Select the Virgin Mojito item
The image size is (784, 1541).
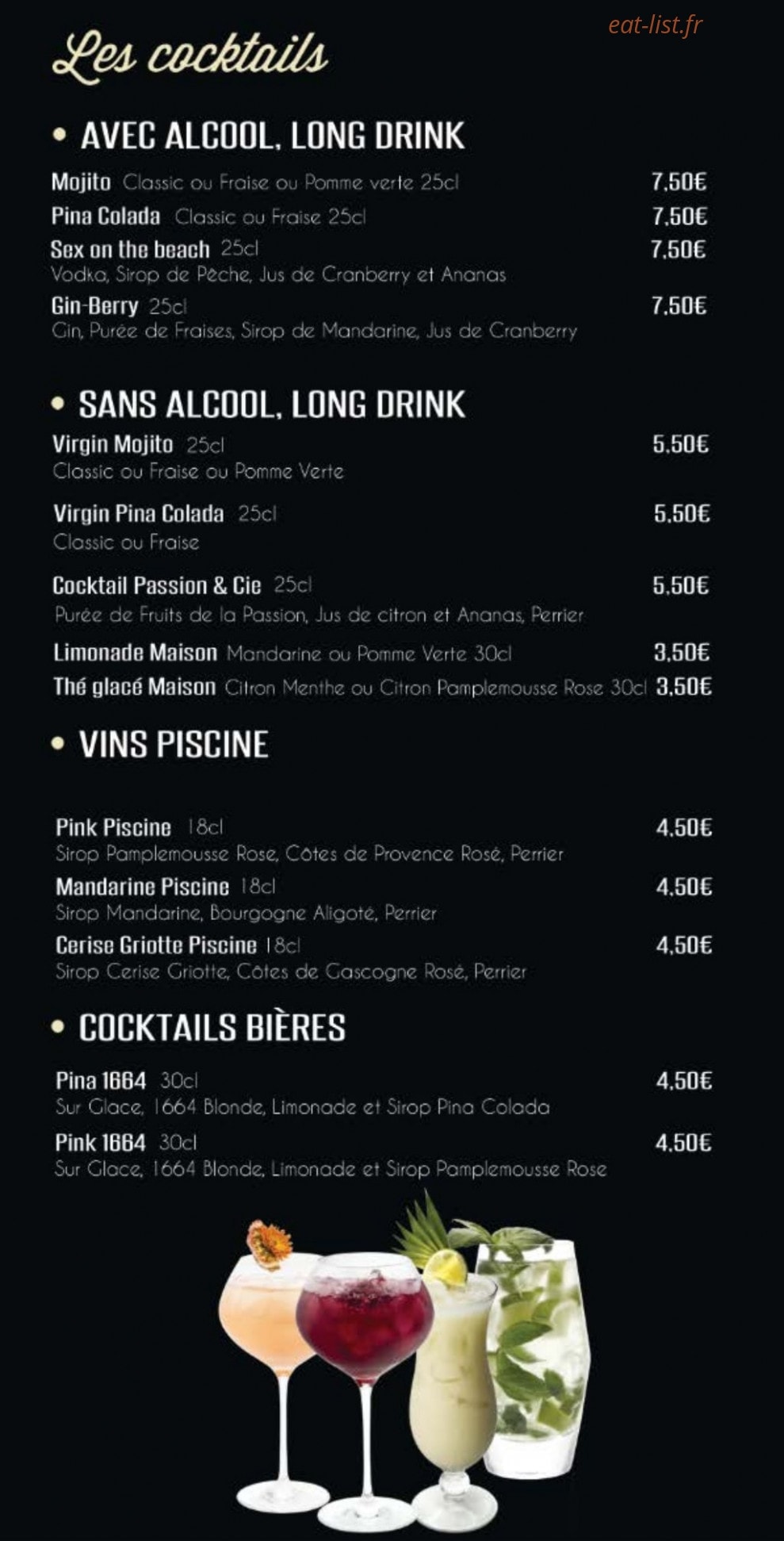[x=113, y=443]
